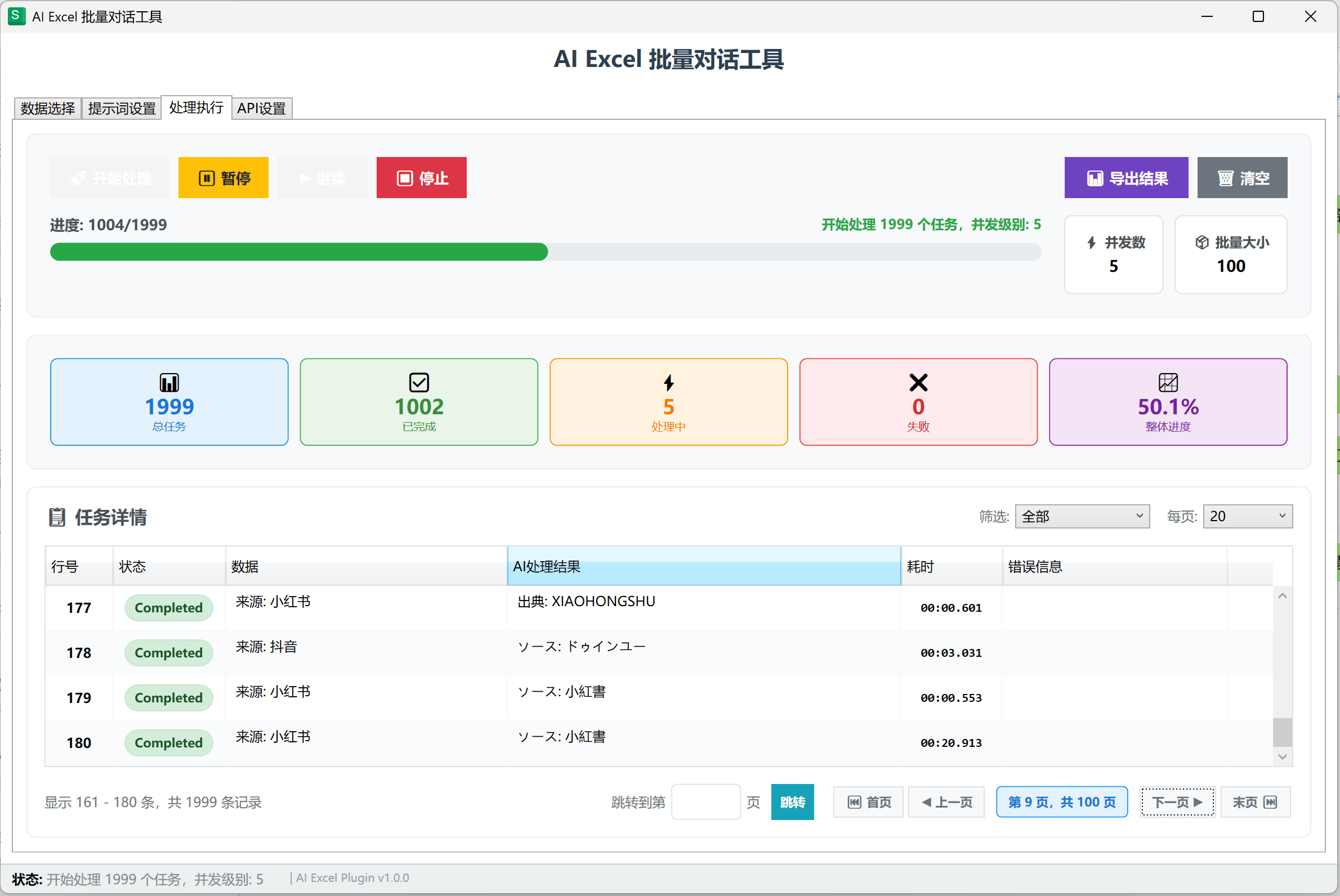Click the teal 跳转 button
The image size is (1340, 896).
pos(792,801)
